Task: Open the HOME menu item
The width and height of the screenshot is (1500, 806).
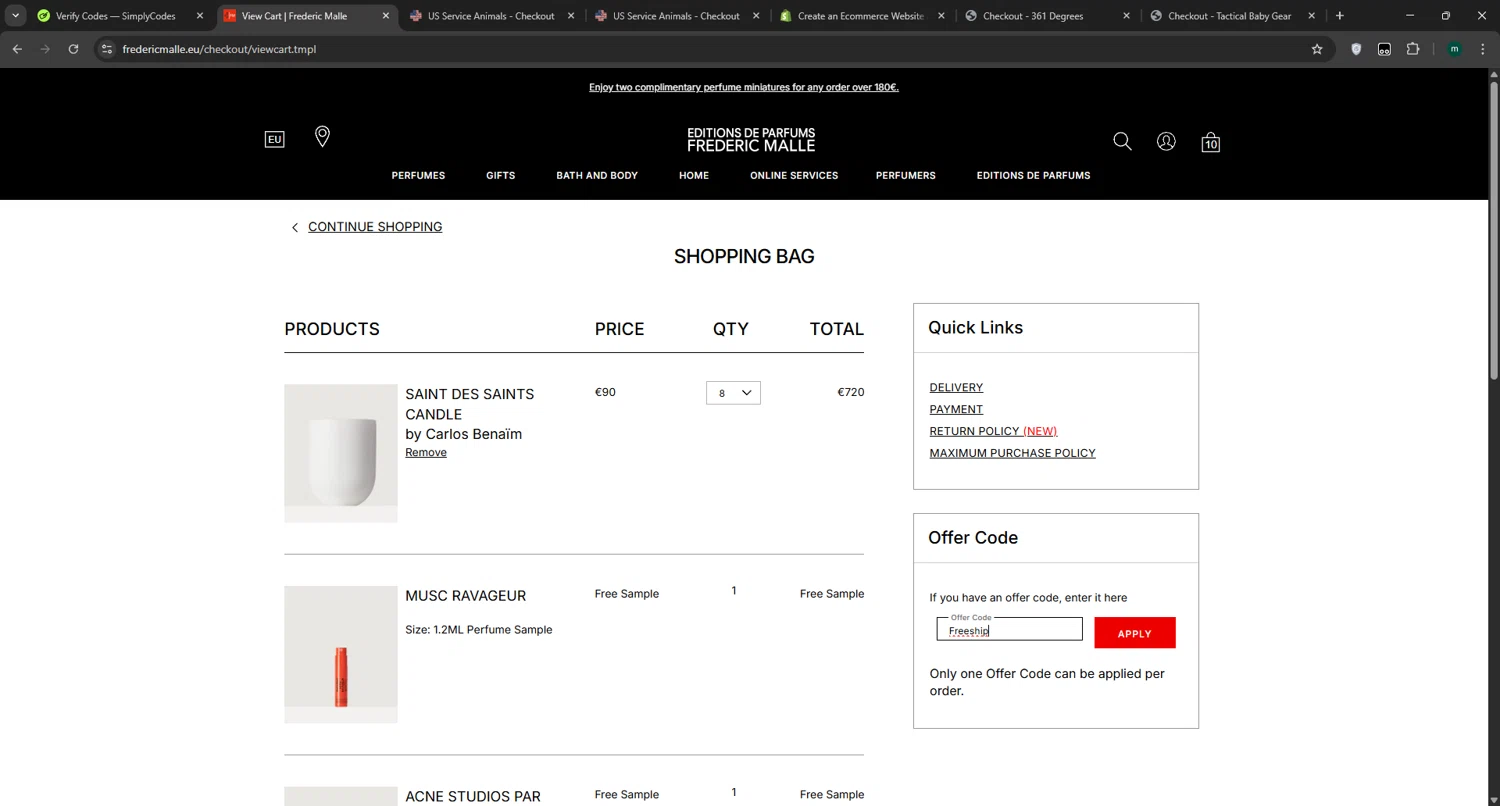Action: [694, 175]
